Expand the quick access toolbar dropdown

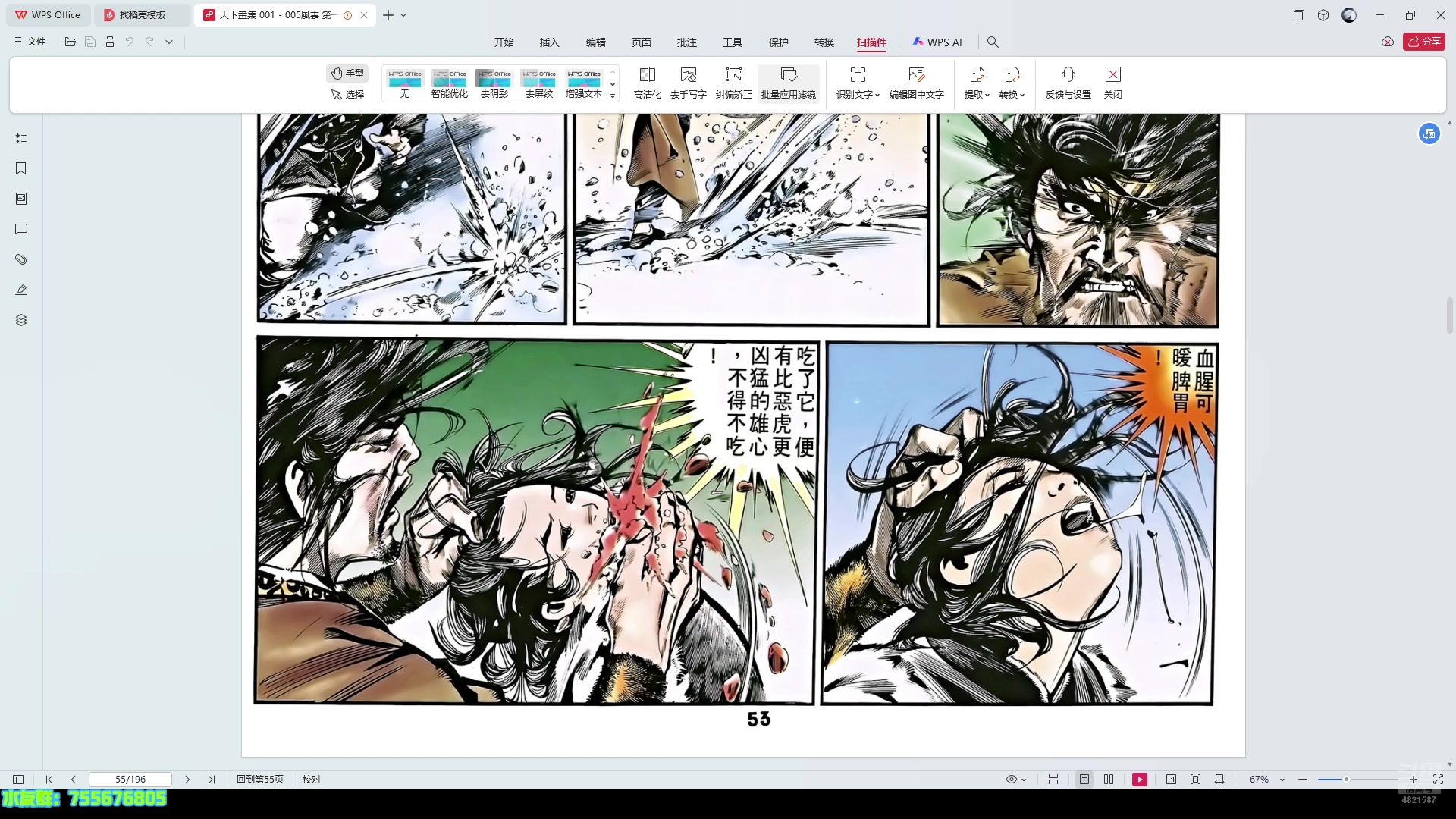click(169, 42)
